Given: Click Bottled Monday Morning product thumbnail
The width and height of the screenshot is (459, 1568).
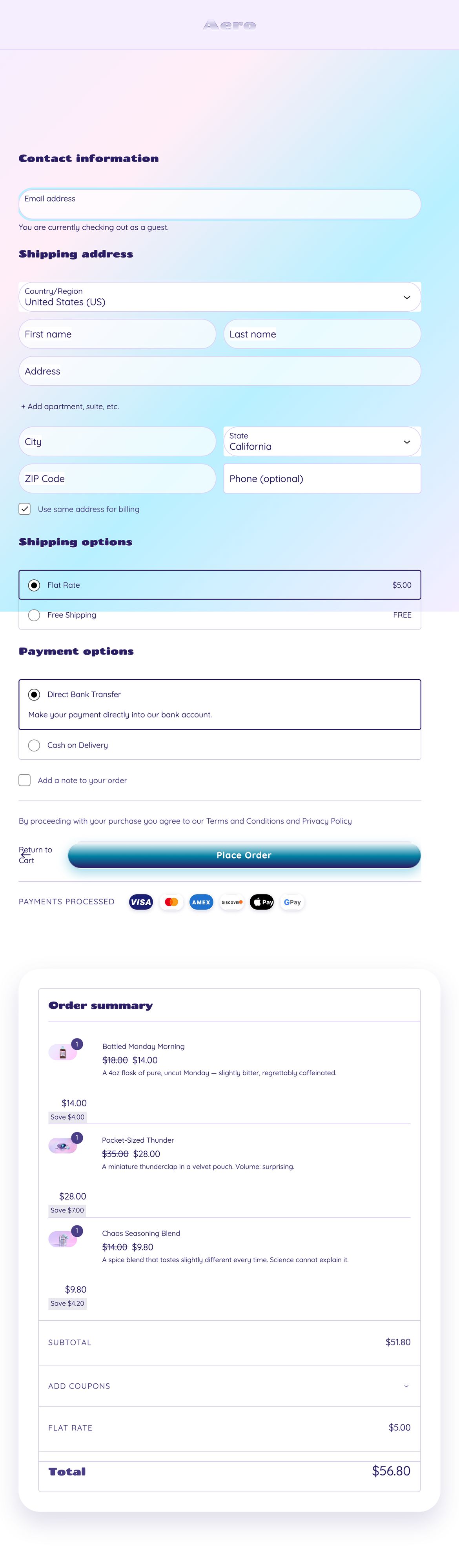Looking at the screenshot, I should 63,1053.
